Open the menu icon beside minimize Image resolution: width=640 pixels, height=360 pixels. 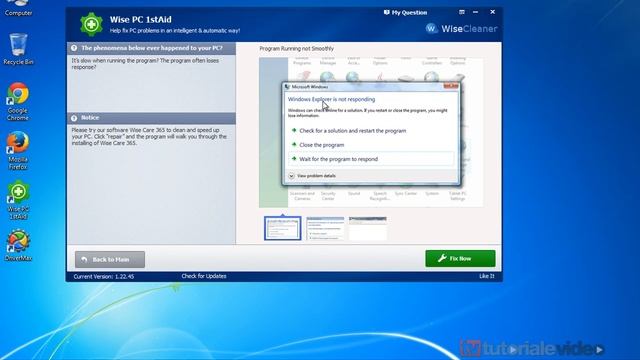tap(462, 12)
